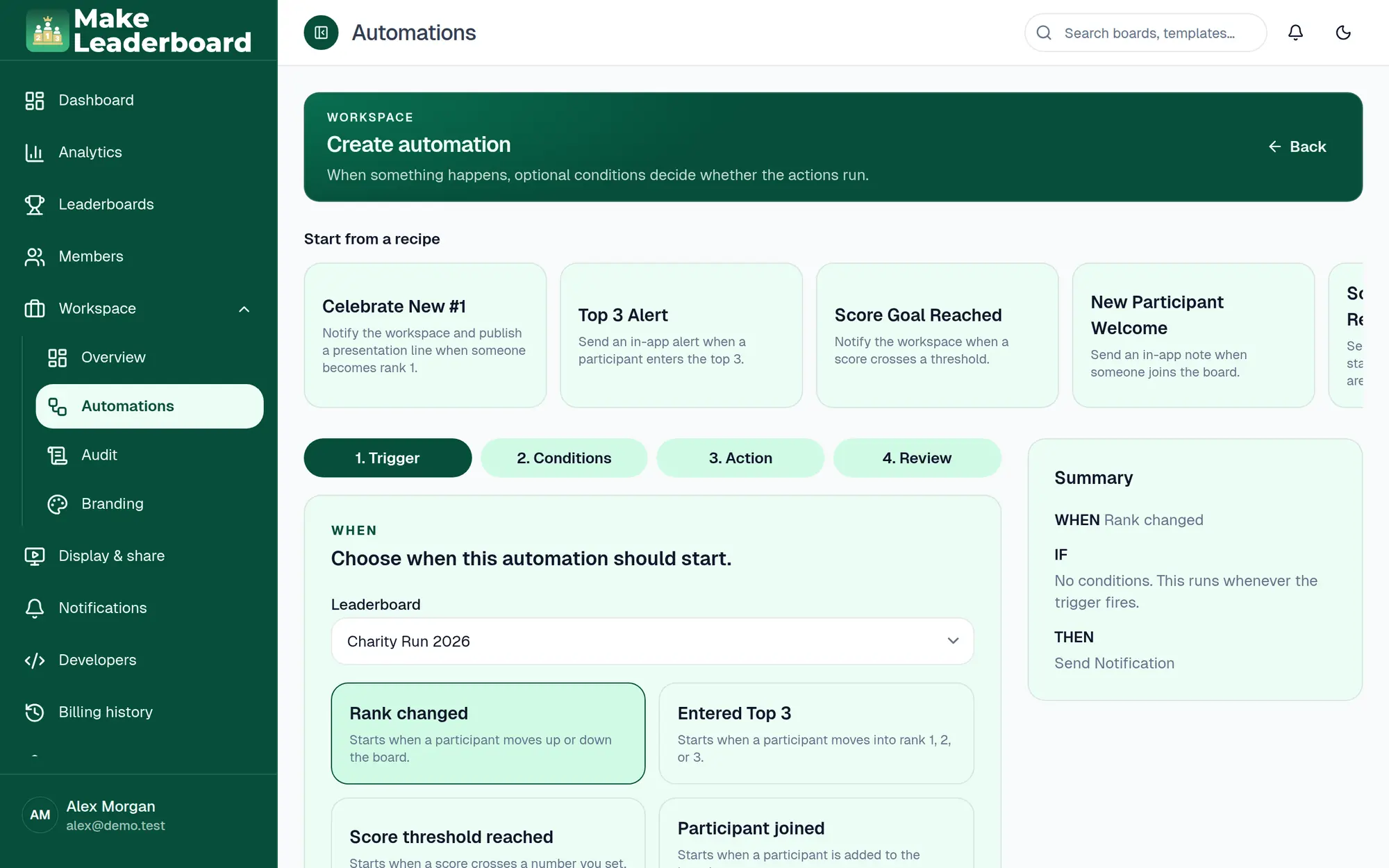
Task: Go to step 3. Action
Action: point(740,458)
